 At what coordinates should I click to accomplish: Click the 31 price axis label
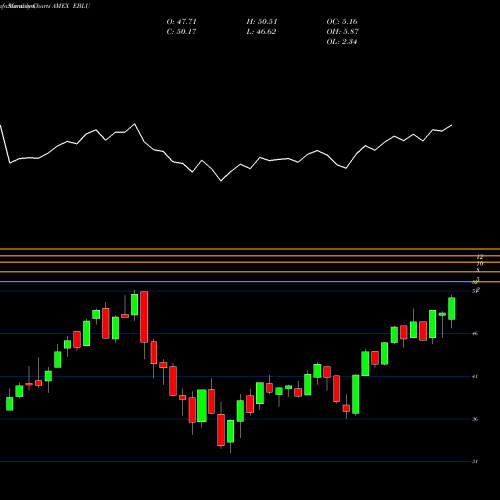(475, 462)
